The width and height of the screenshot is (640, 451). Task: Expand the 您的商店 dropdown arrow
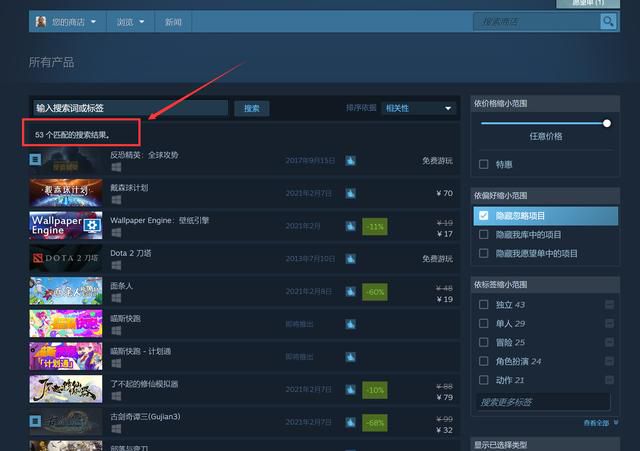(93, 22)
